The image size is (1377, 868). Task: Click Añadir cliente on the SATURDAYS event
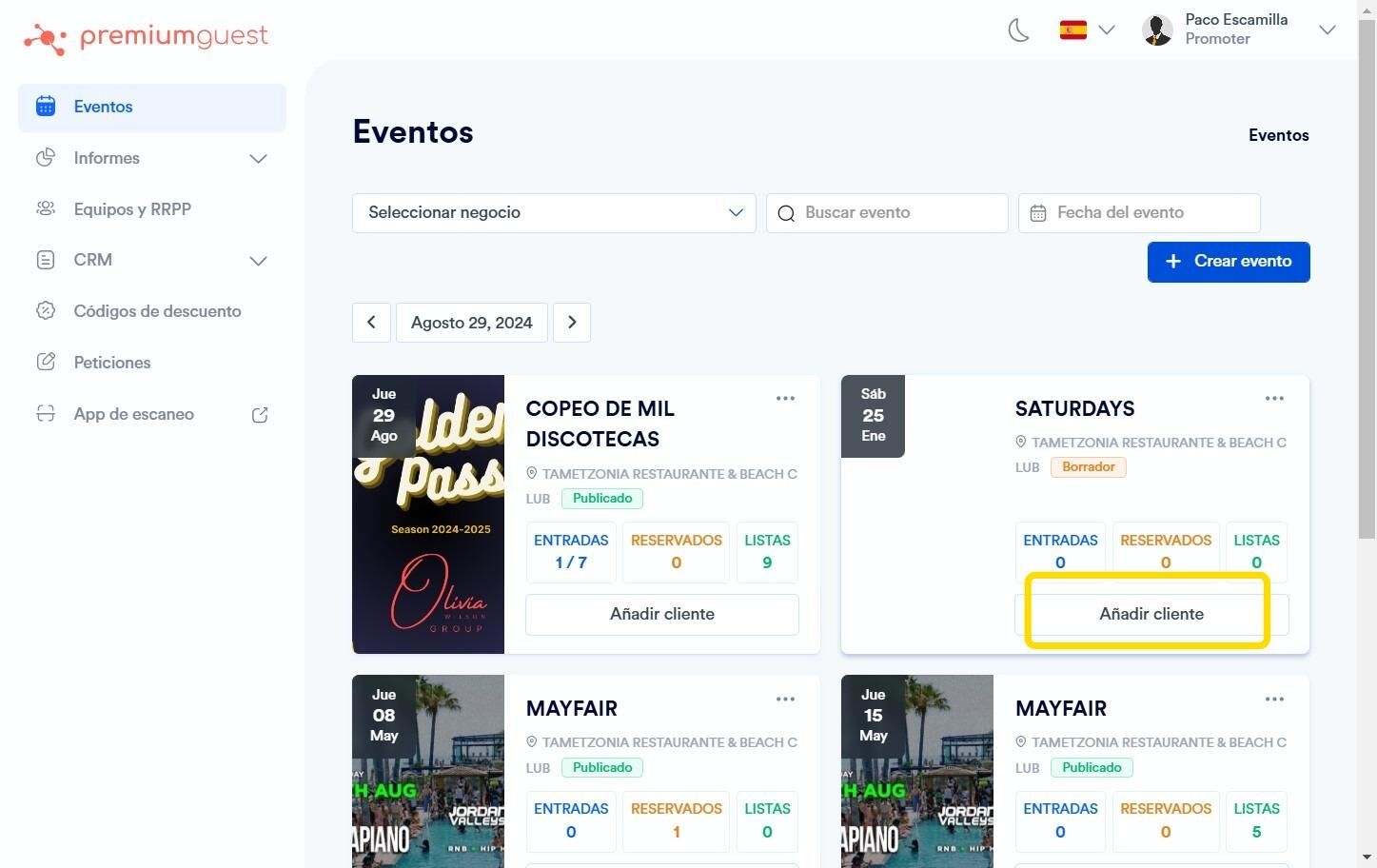[1151, 615]
